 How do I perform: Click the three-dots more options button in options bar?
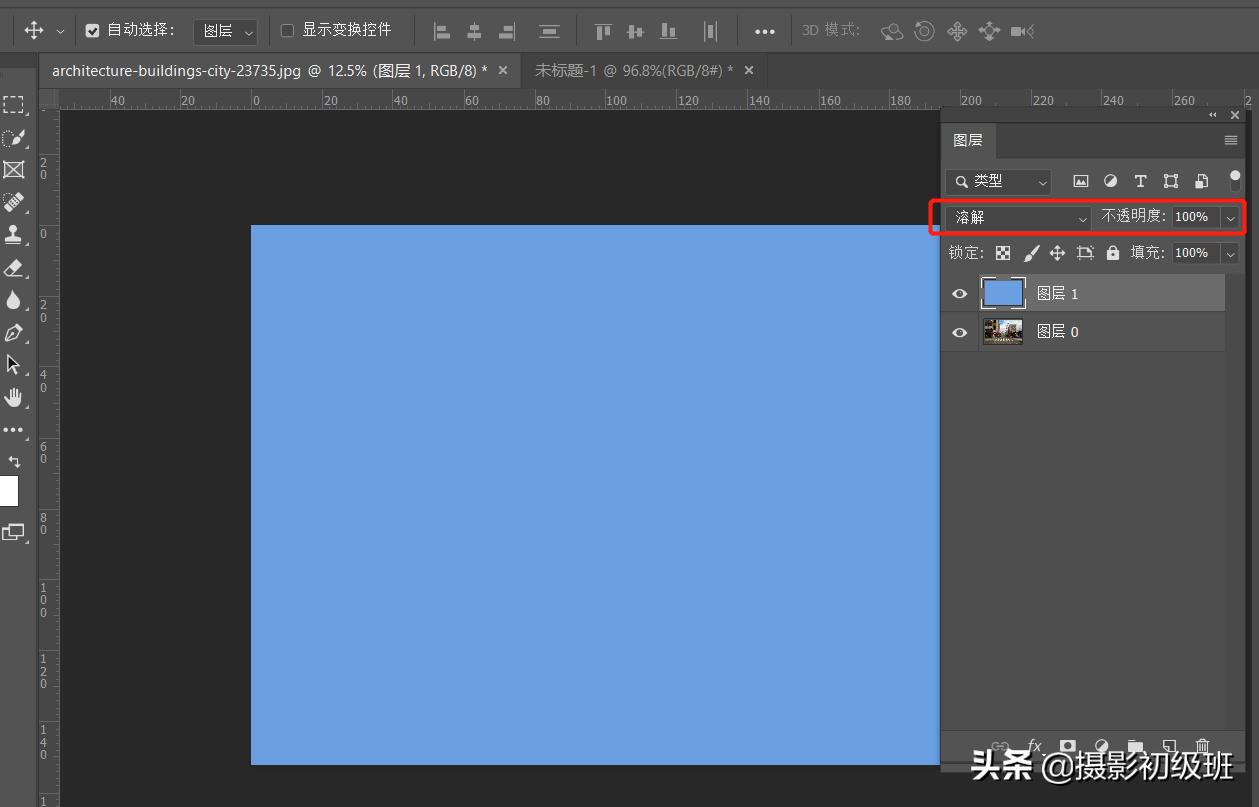click(x=765, y=31)
